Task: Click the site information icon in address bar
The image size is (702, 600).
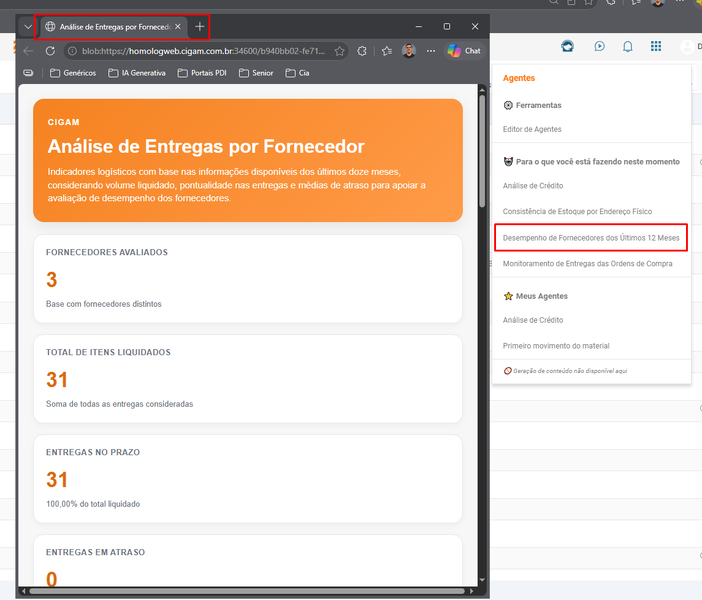Action: tap(72, 51)
